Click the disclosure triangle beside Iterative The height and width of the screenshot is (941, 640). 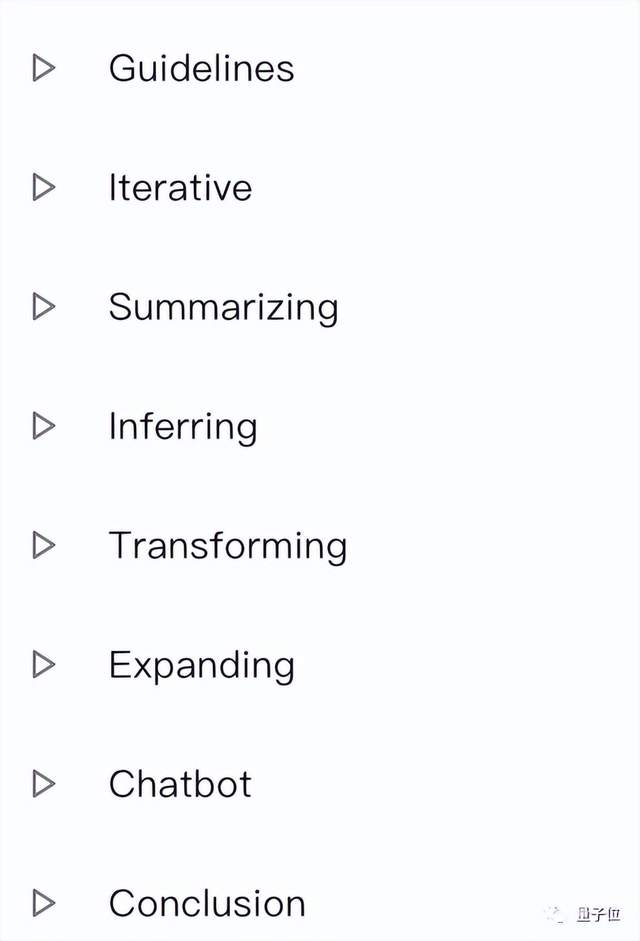(x=43, y=187)
